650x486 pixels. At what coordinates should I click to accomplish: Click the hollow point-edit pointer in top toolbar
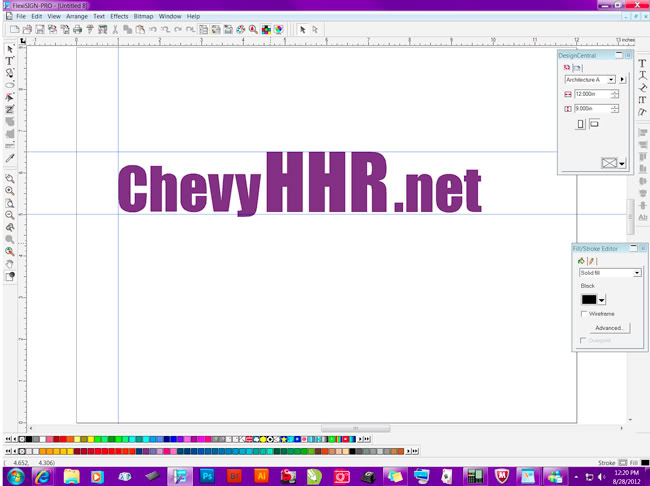pos(315,29)
